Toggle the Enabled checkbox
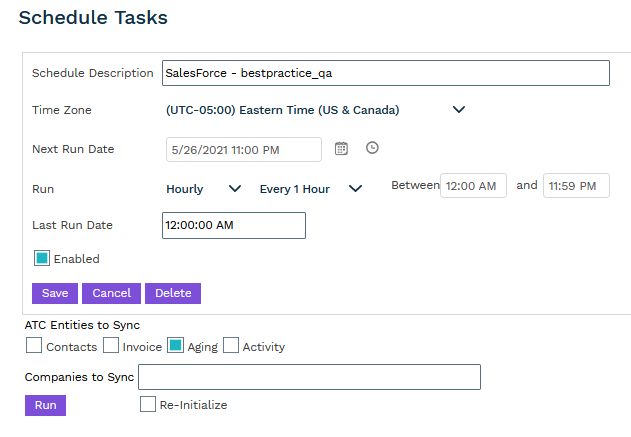This screenshot has height=437, width=631. (42, 258)
